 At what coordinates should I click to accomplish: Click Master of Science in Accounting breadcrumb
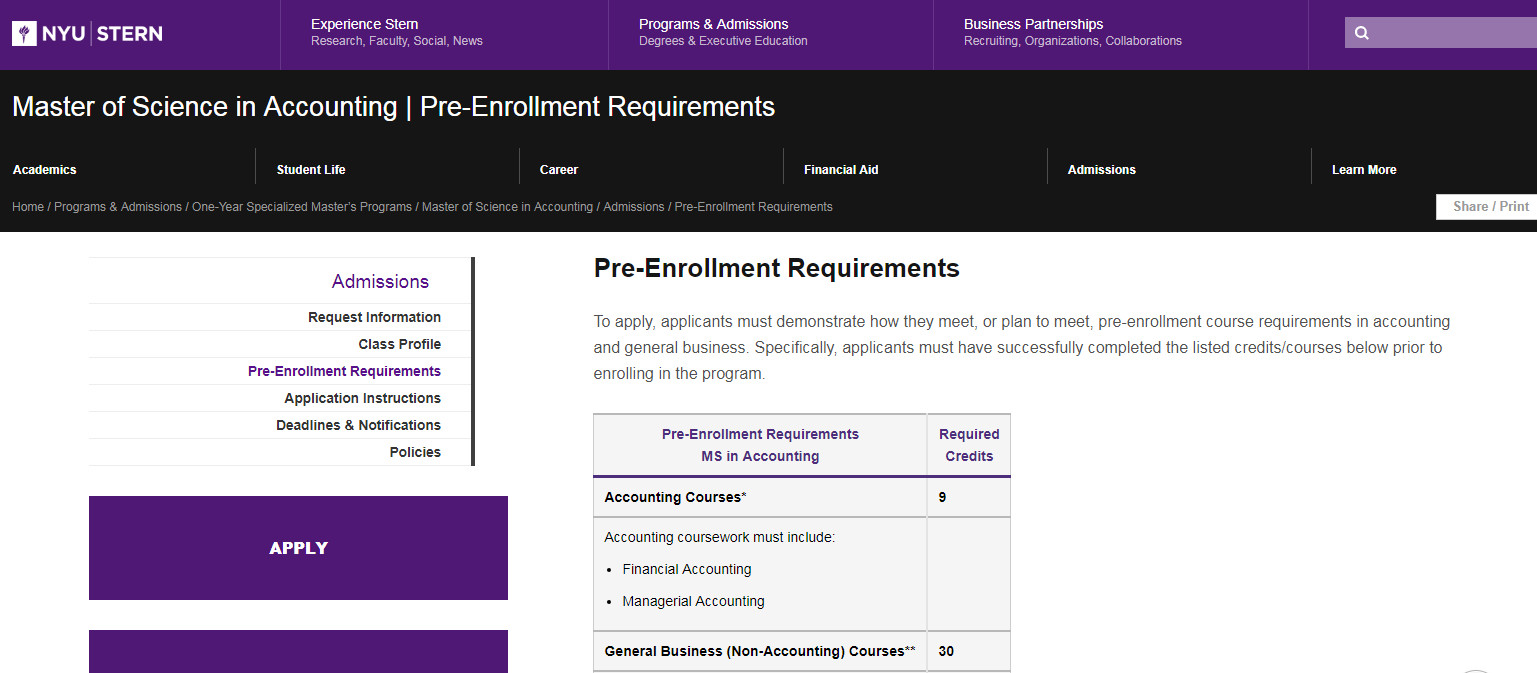coord(507,207)
